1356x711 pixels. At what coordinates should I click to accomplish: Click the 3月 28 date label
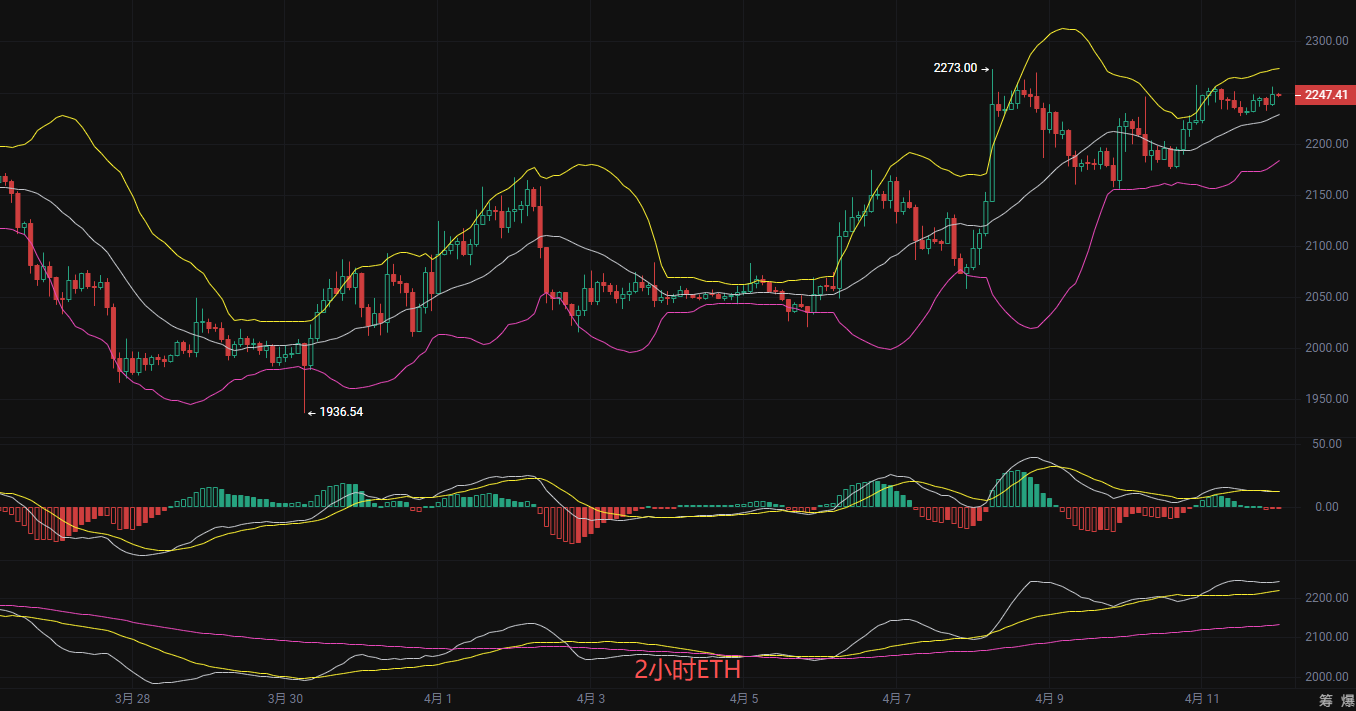tap(132, 699)
